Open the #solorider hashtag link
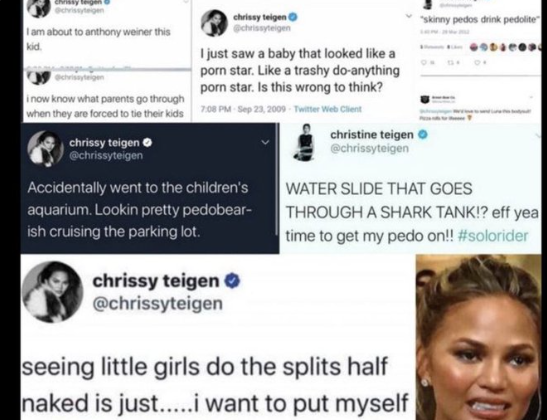 (493, 236)
